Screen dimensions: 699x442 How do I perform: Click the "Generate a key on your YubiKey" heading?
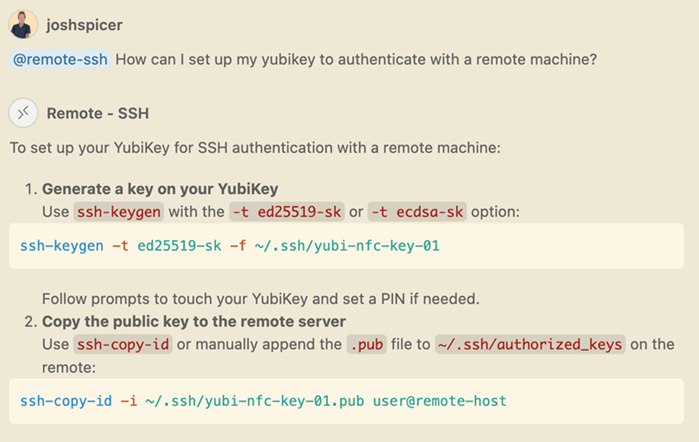160,189
